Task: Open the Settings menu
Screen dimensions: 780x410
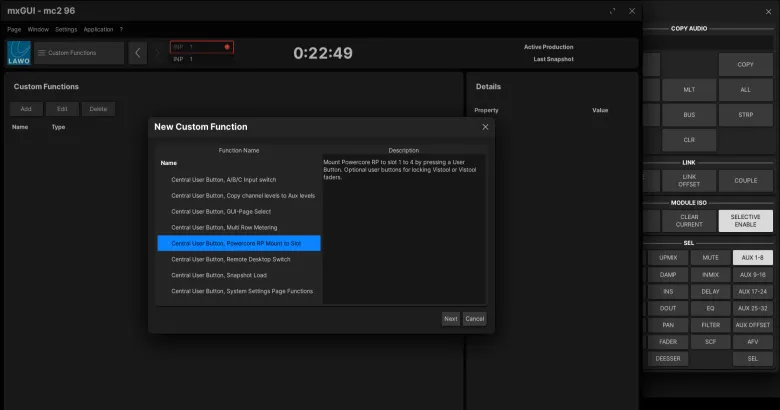Action: [66, 29]
